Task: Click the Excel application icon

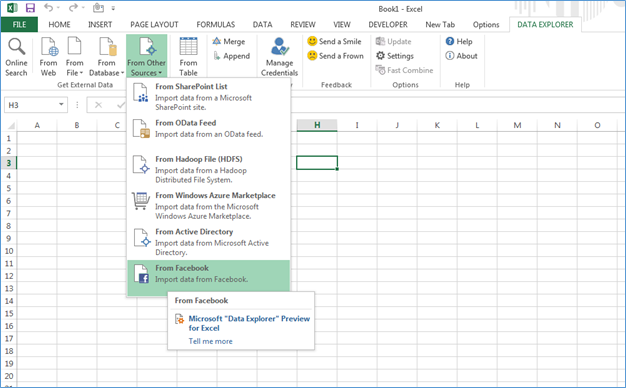Action: (12, 8)
